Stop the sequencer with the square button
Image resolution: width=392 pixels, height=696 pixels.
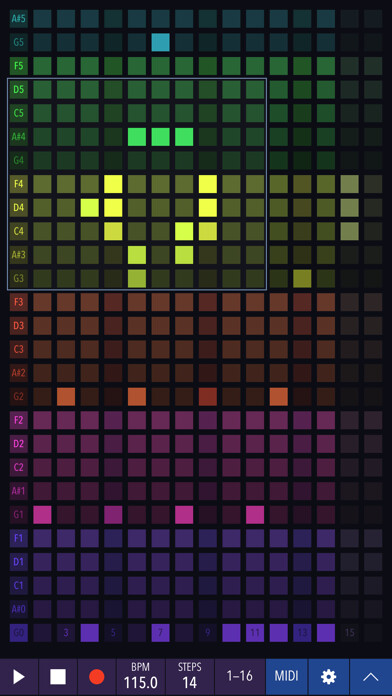click(58, 677)
